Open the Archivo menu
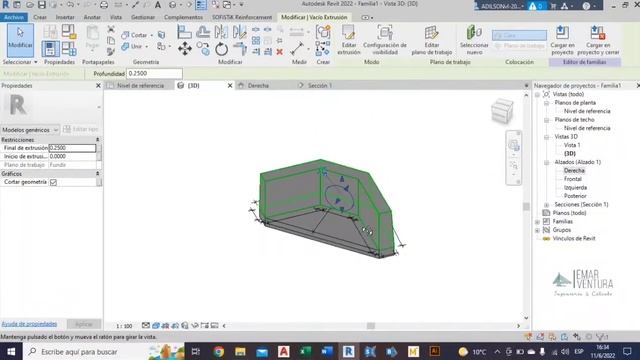The width and height of the screenshot is (640, 360). click(x=14, y=17)
